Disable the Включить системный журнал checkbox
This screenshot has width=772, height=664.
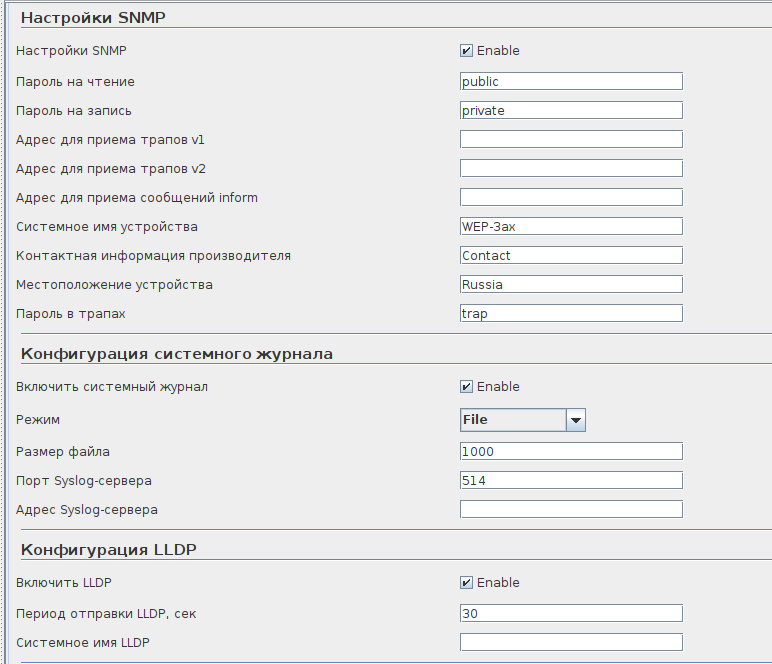pos(466,387)
